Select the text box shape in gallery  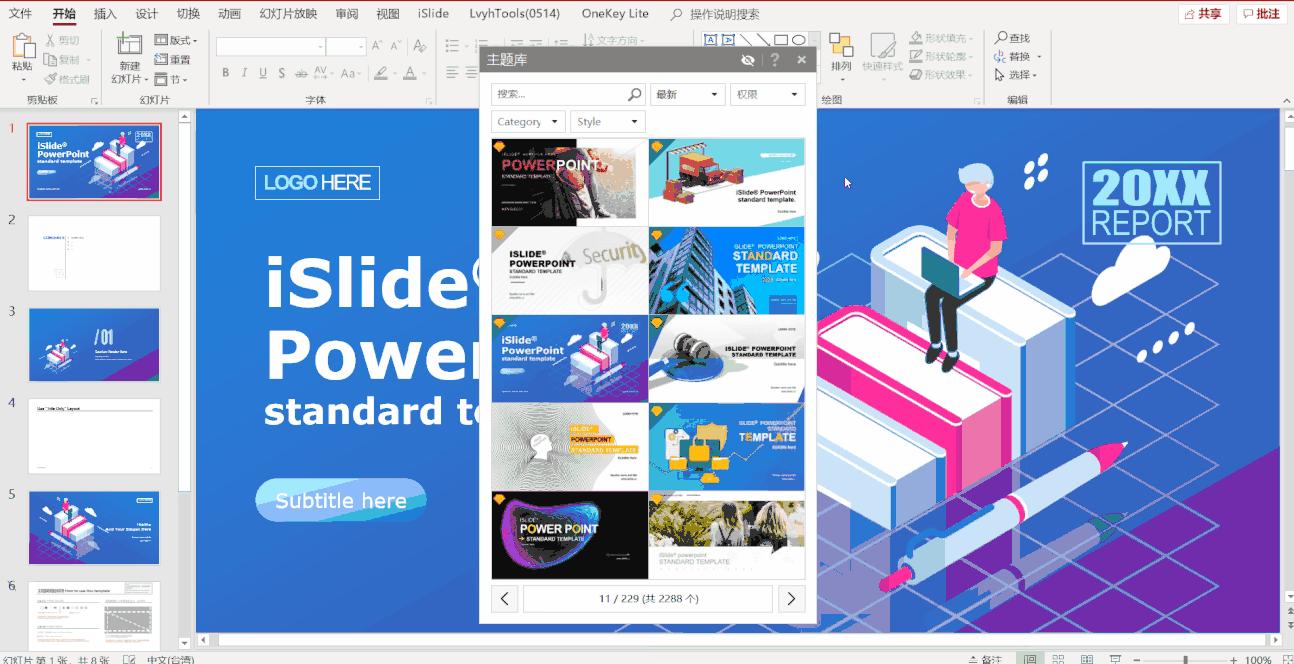click(711, 40)
